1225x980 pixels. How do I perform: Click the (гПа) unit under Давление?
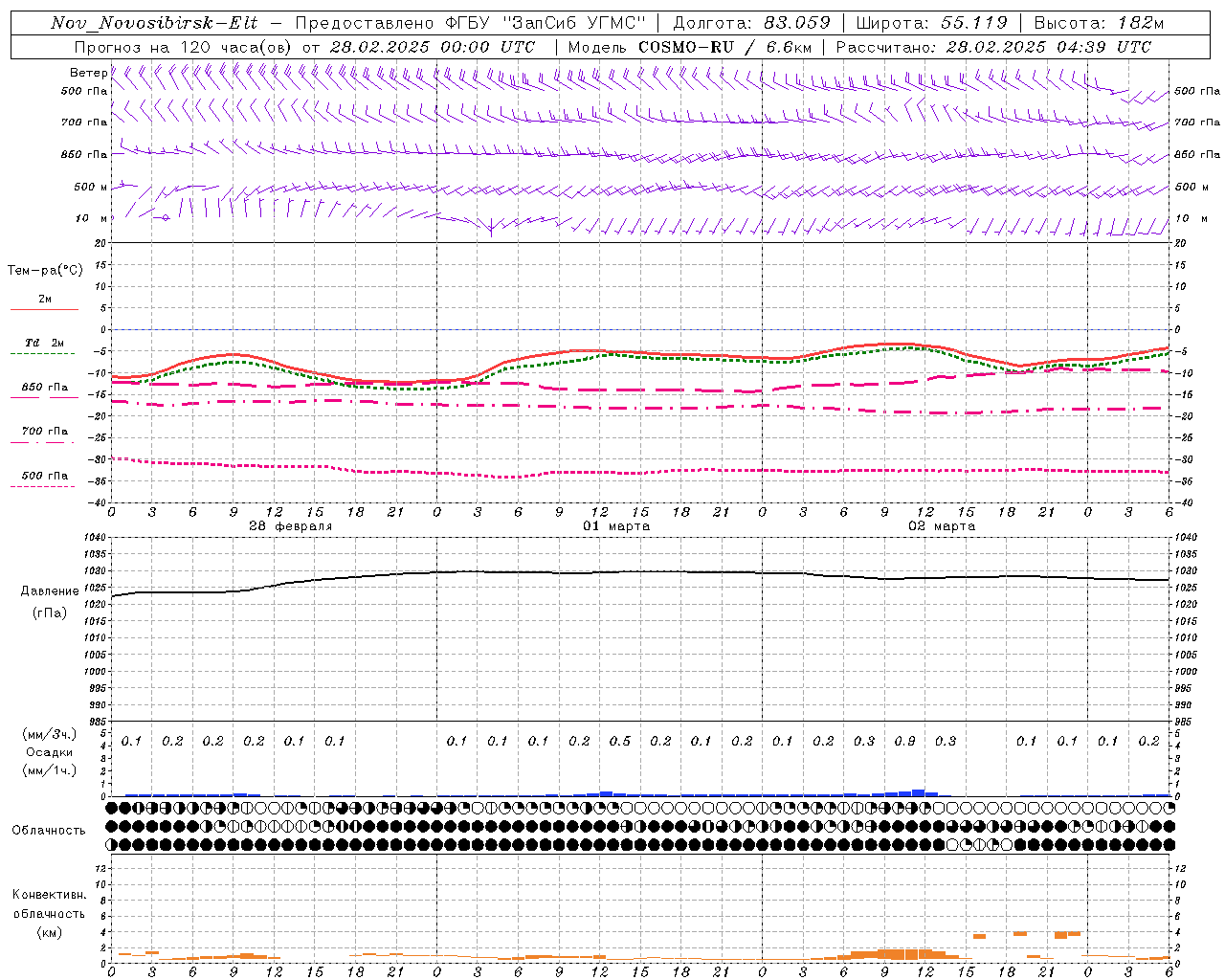tap(50, 612)
